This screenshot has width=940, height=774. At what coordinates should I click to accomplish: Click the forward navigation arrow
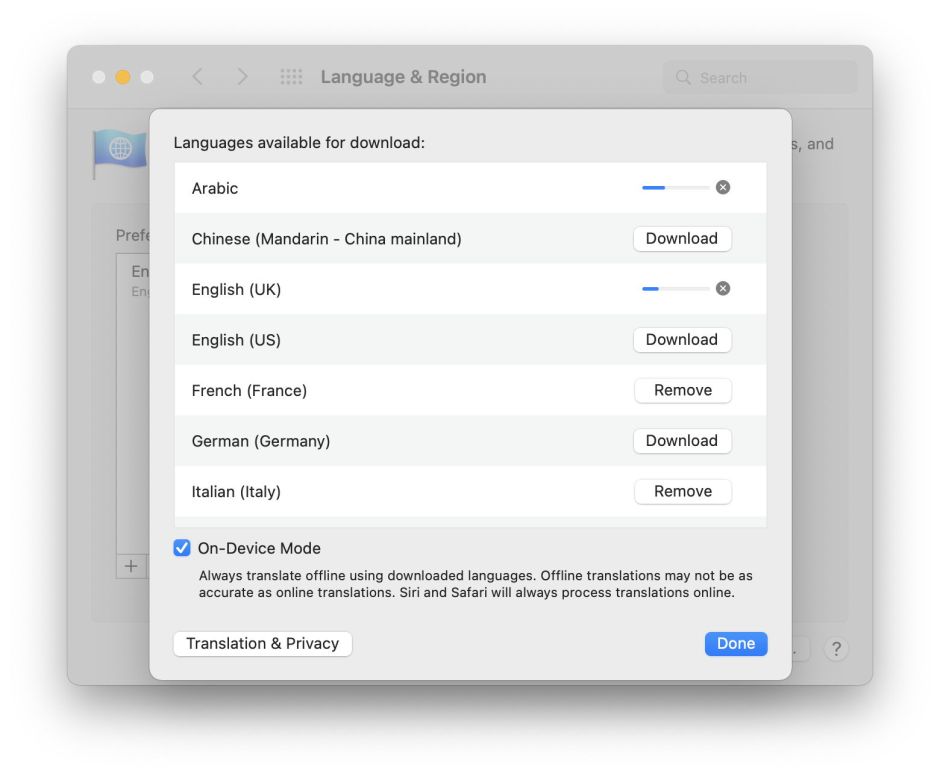click(242, 77)
